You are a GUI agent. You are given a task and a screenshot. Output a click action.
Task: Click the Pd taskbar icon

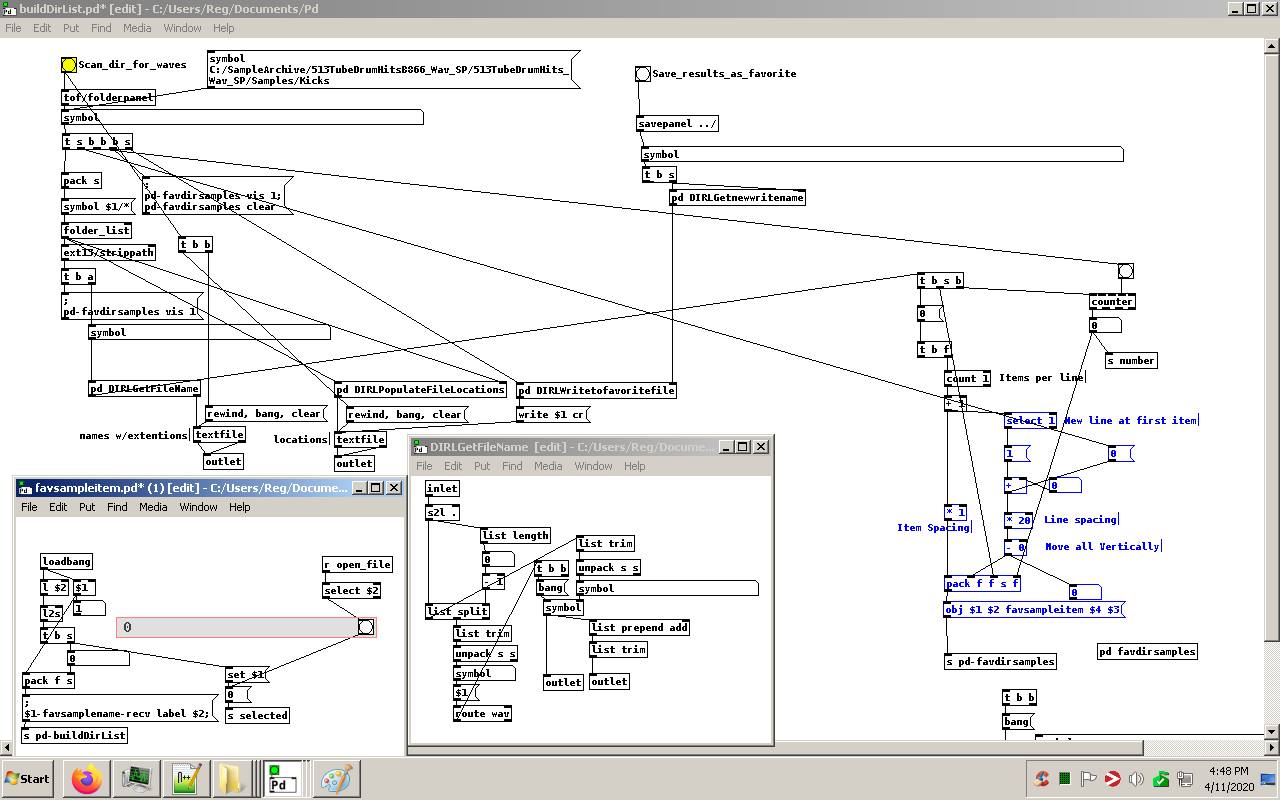283,779
